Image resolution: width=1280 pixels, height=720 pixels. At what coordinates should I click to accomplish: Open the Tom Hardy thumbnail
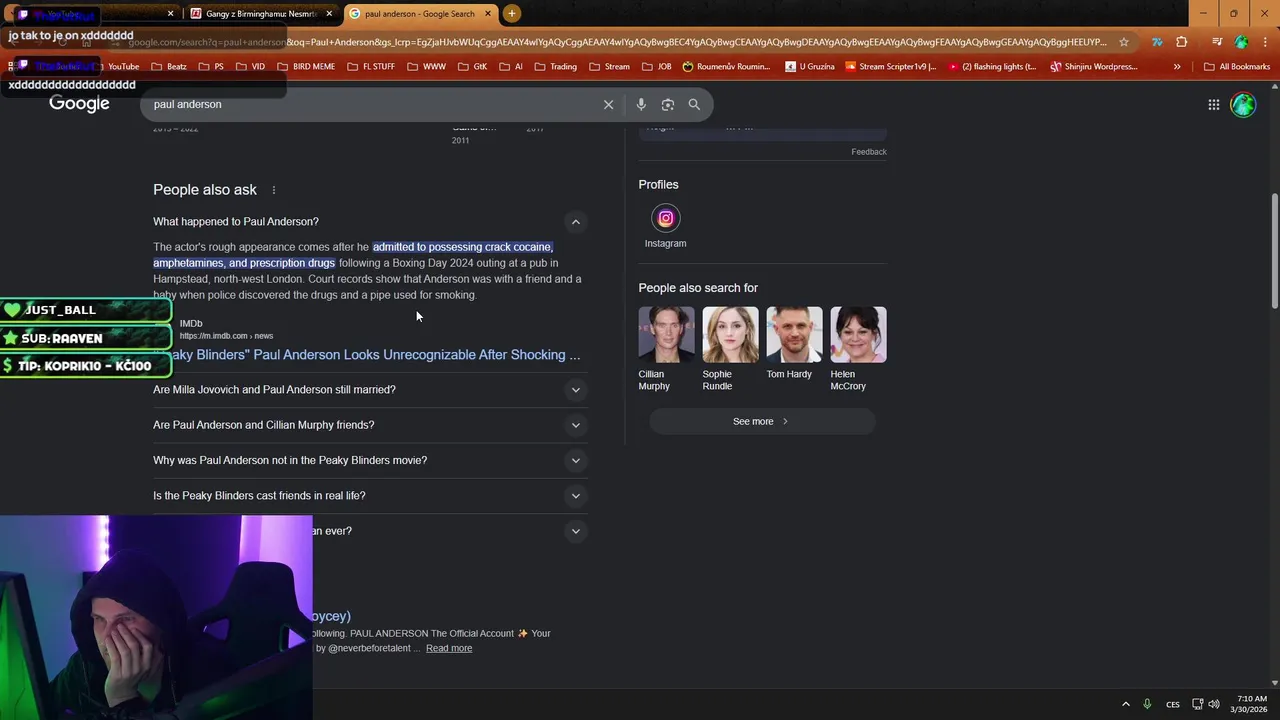click(x=794, y=335)
